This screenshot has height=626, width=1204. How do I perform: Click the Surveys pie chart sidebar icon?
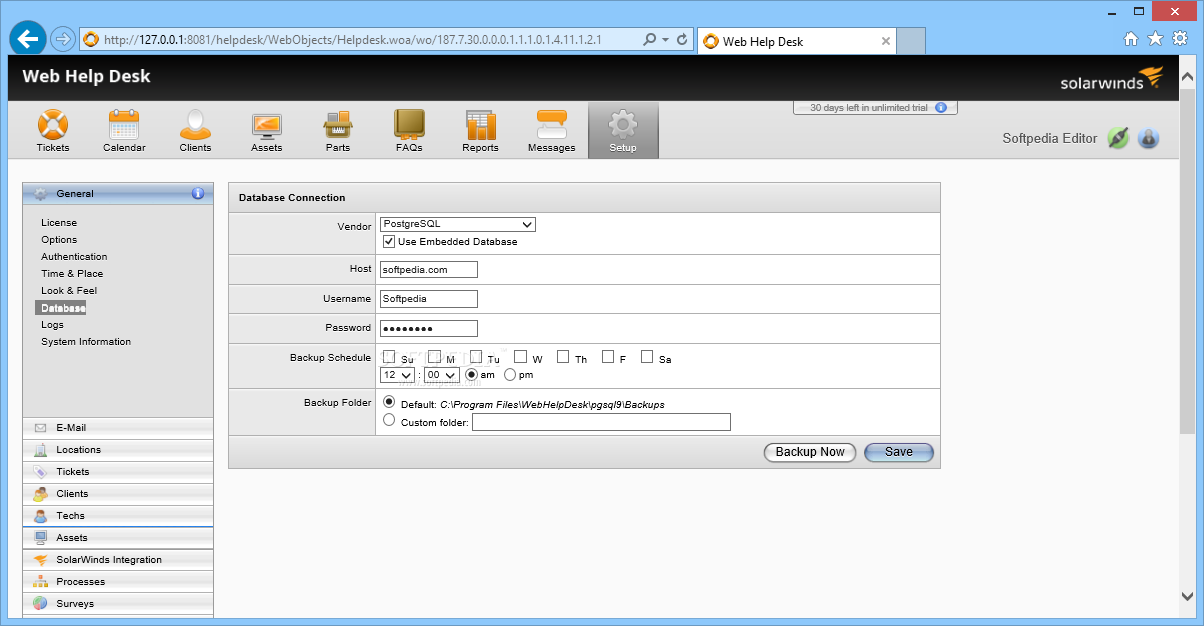[41, 604]
